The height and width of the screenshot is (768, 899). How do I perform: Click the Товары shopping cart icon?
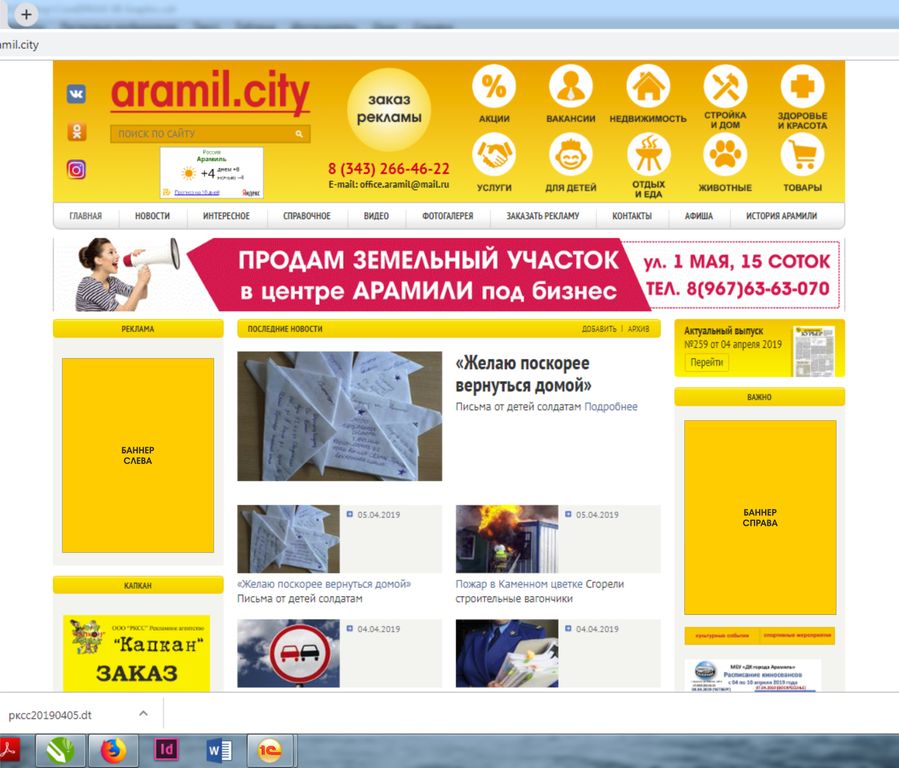[x=802, y=155]
